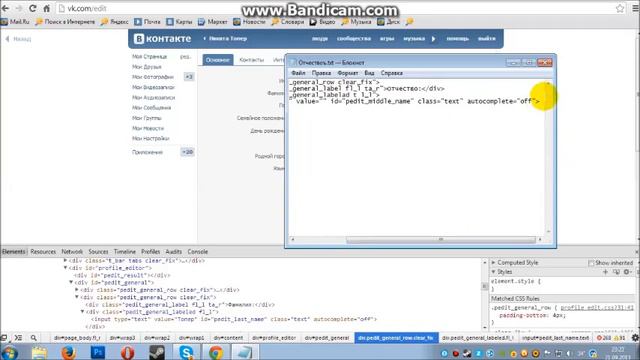Open Мои Сообщения in VK sidebar
Image resolution: width=640 pixels, height=360 pixels.
coord(151,108)
